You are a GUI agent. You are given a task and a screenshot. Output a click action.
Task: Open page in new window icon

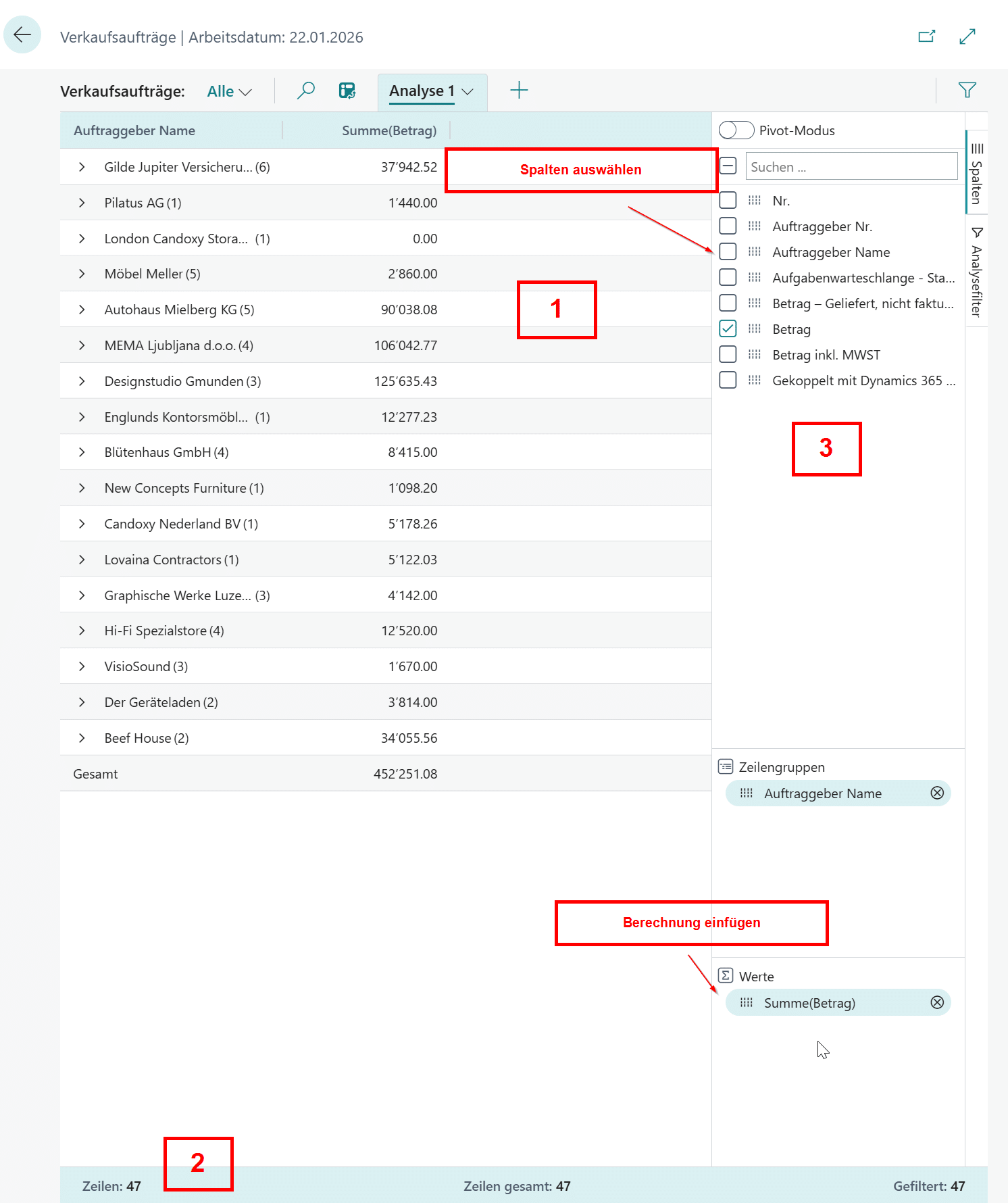(x=926, y=36)
